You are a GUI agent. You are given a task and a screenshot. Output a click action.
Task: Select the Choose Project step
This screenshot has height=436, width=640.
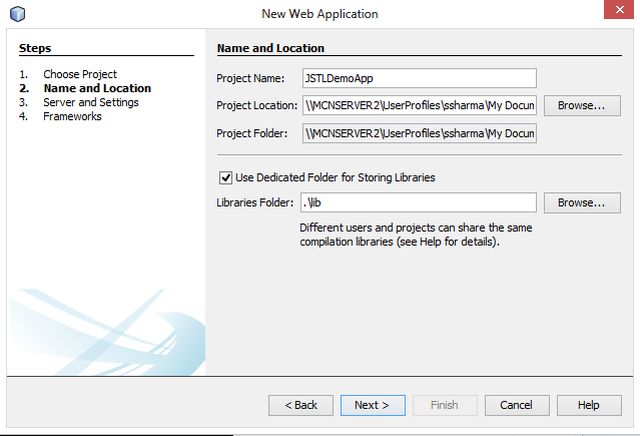click(79, 74)
